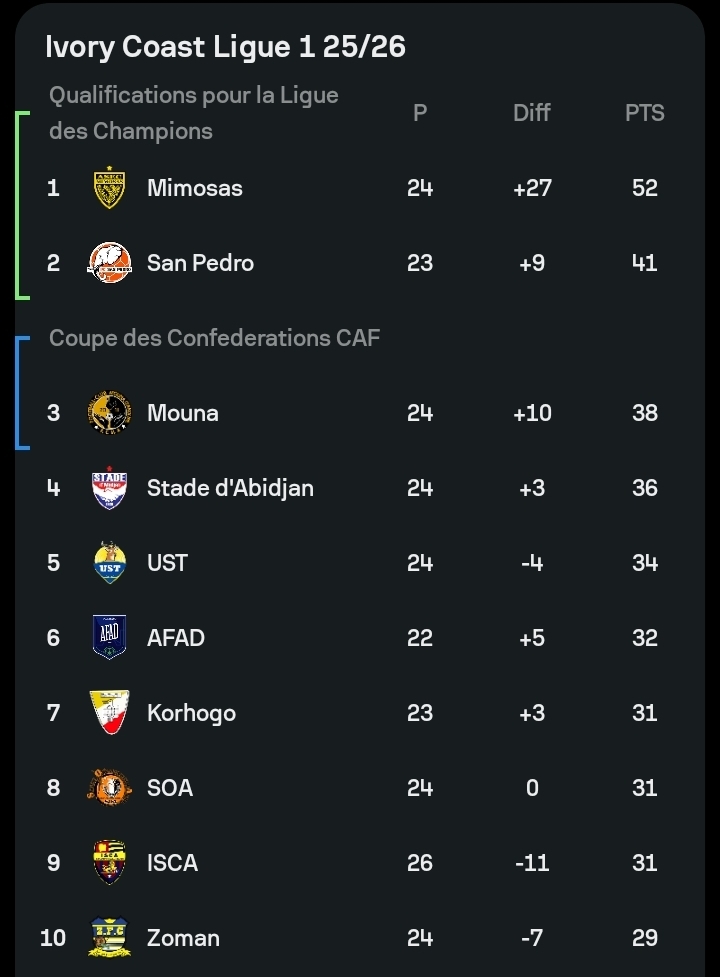Click the Coupe des Confederations CAF label
The width and height of the screenshot is (720, 977).
pyautogui.click(x=214, y=338)
